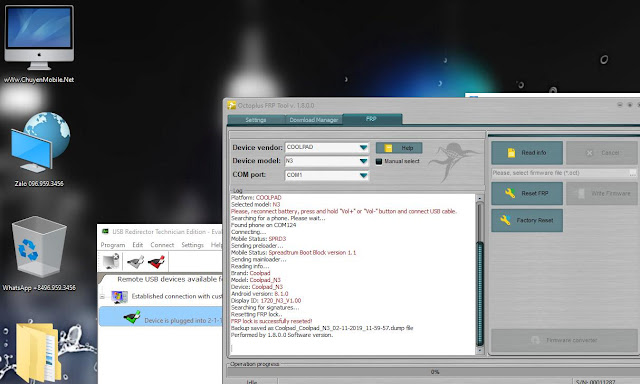
Task: Open the Connect menu in USB Redirector
Action: click(162, 245)
